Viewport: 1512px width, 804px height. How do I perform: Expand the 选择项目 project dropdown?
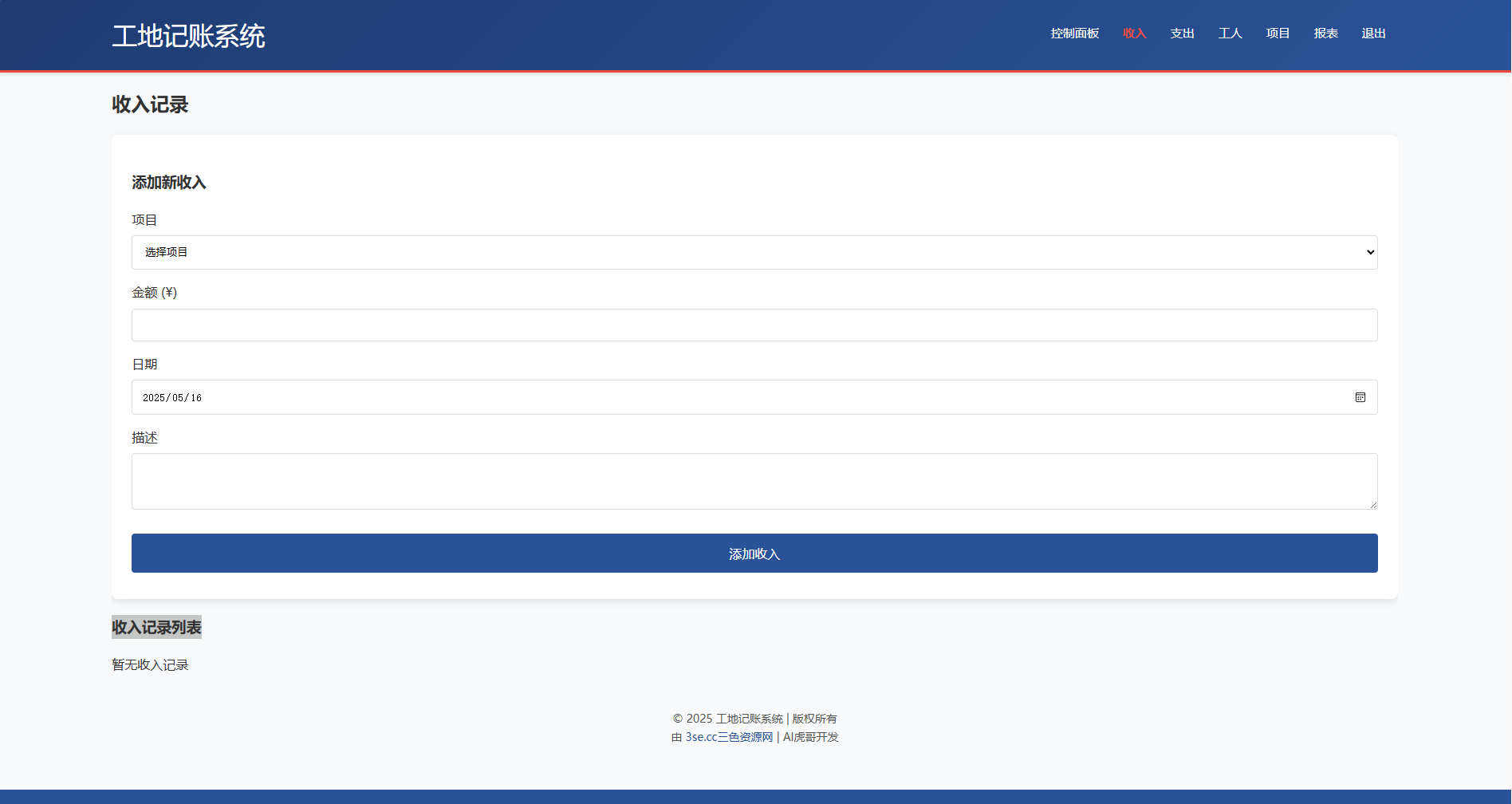tap(754, 252)
